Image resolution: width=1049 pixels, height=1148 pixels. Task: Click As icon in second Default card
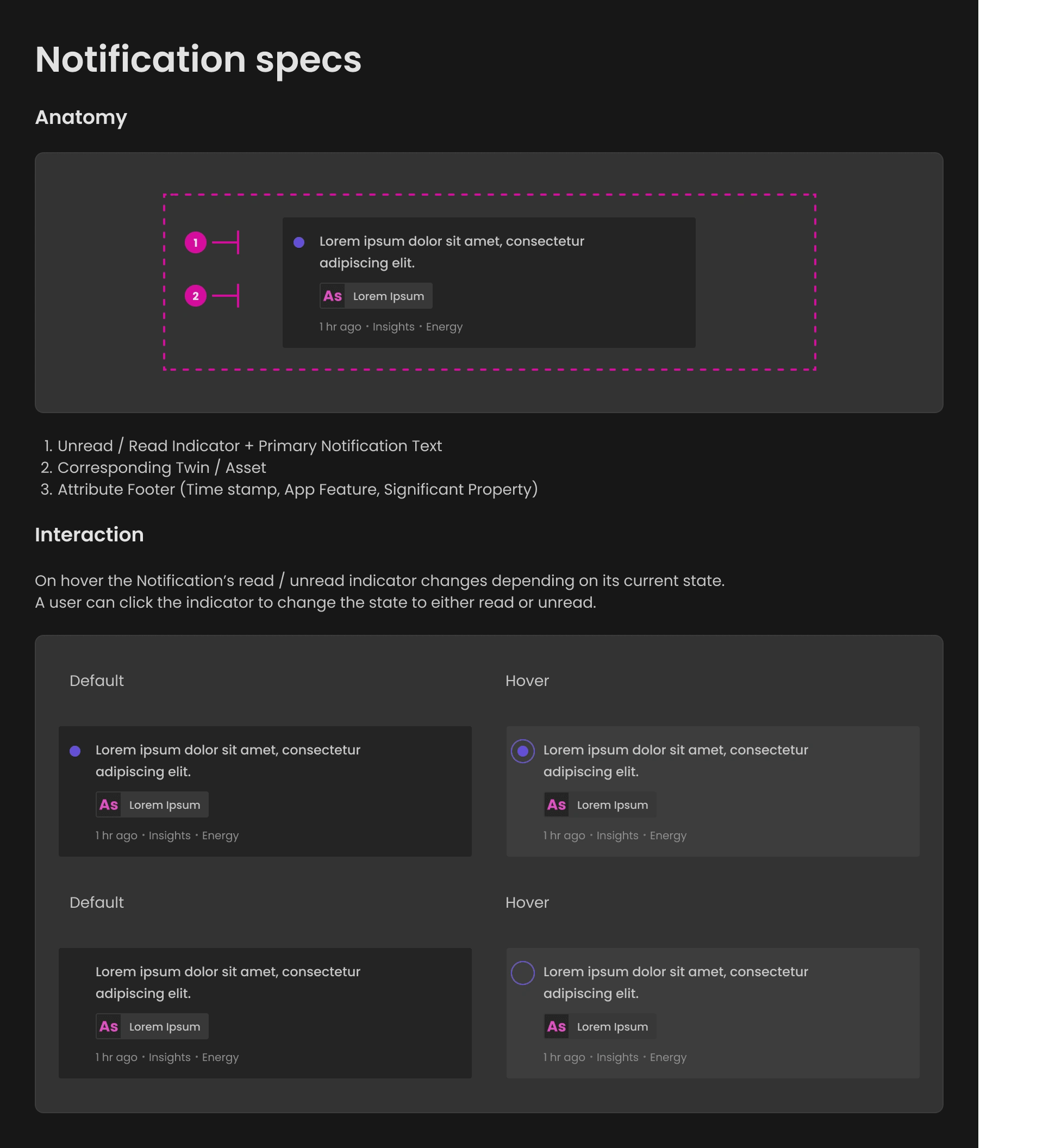coord(108,1026)
